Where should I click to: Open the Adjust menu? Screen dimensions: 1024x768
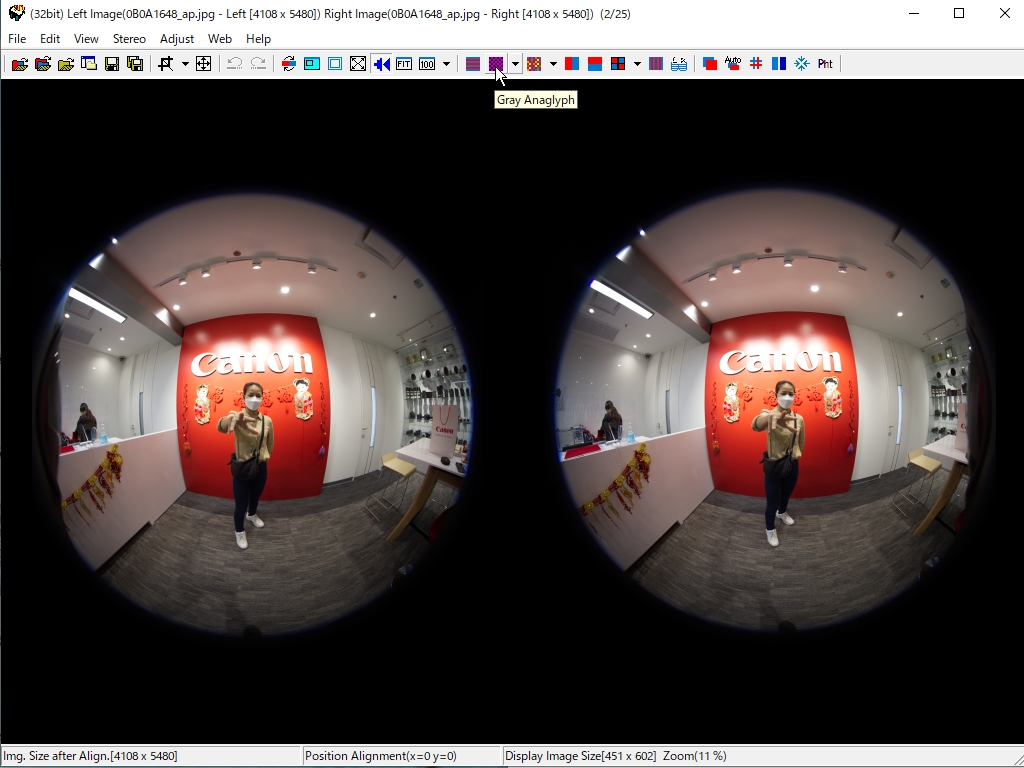pyautogui.click(x=177, y=39)
